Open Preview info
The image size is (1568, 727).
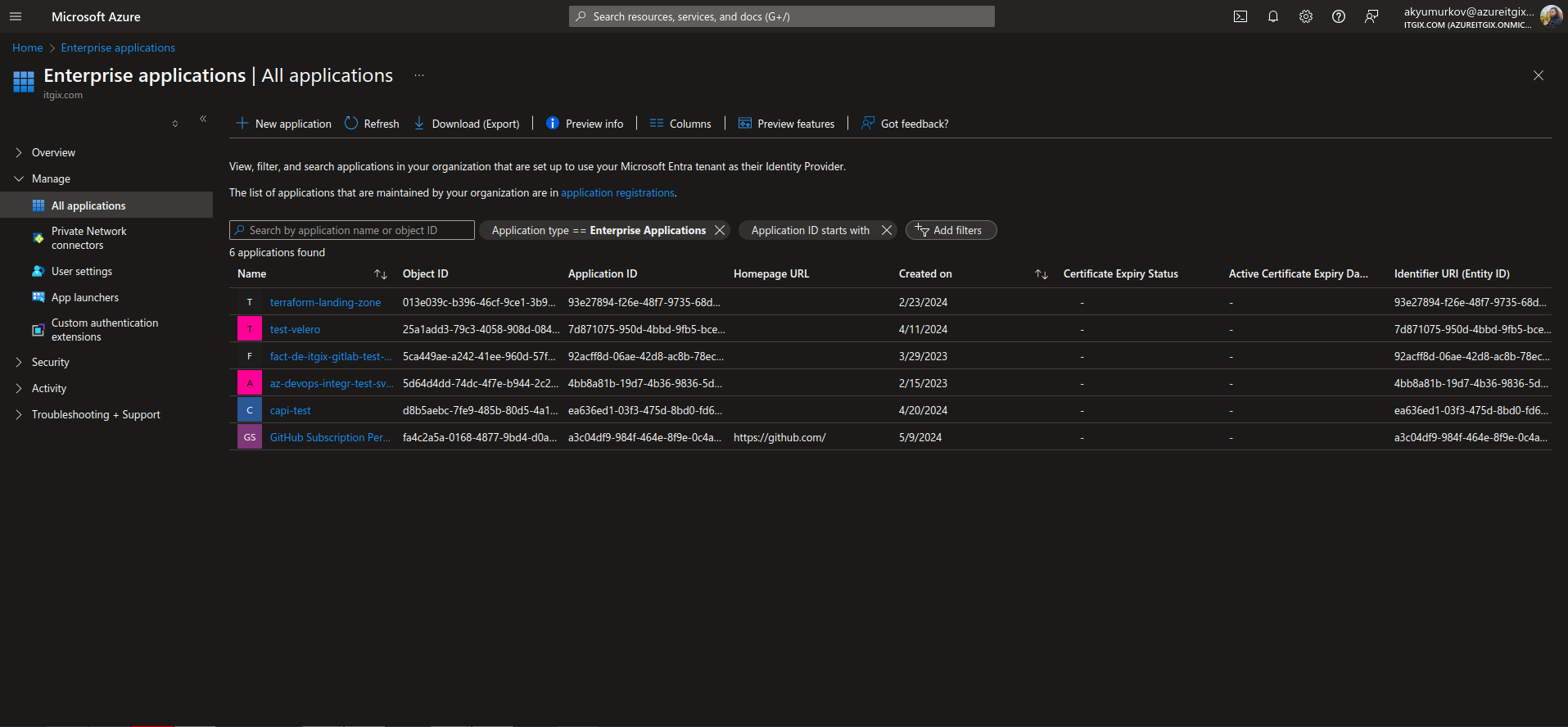point(585,124)
